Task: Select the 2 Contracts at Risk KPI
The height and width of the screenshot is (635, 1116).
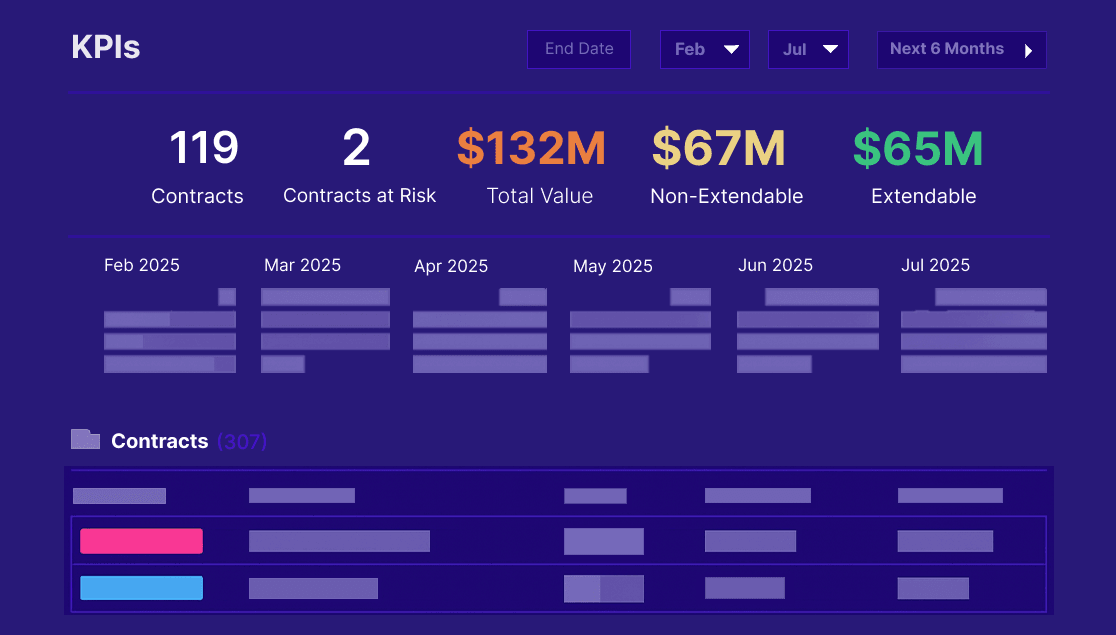Action: pyautogui.click(x=359, y=165)
